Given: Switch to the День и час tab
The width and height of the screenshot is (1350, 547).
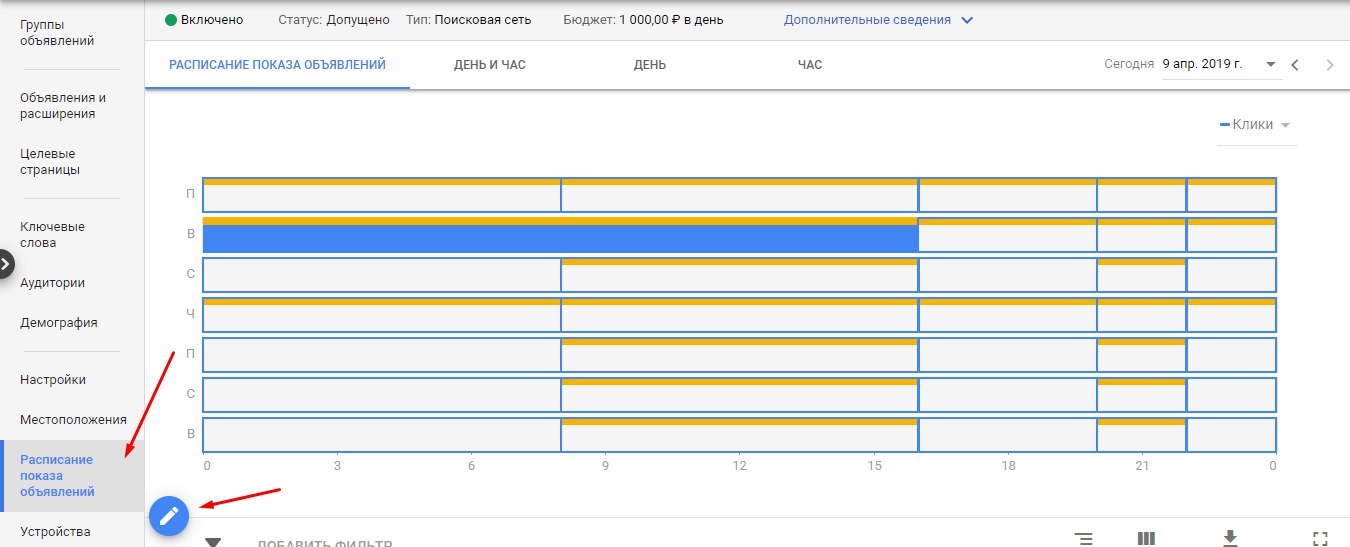Looking at the screenshot, I should pos(489,65).
